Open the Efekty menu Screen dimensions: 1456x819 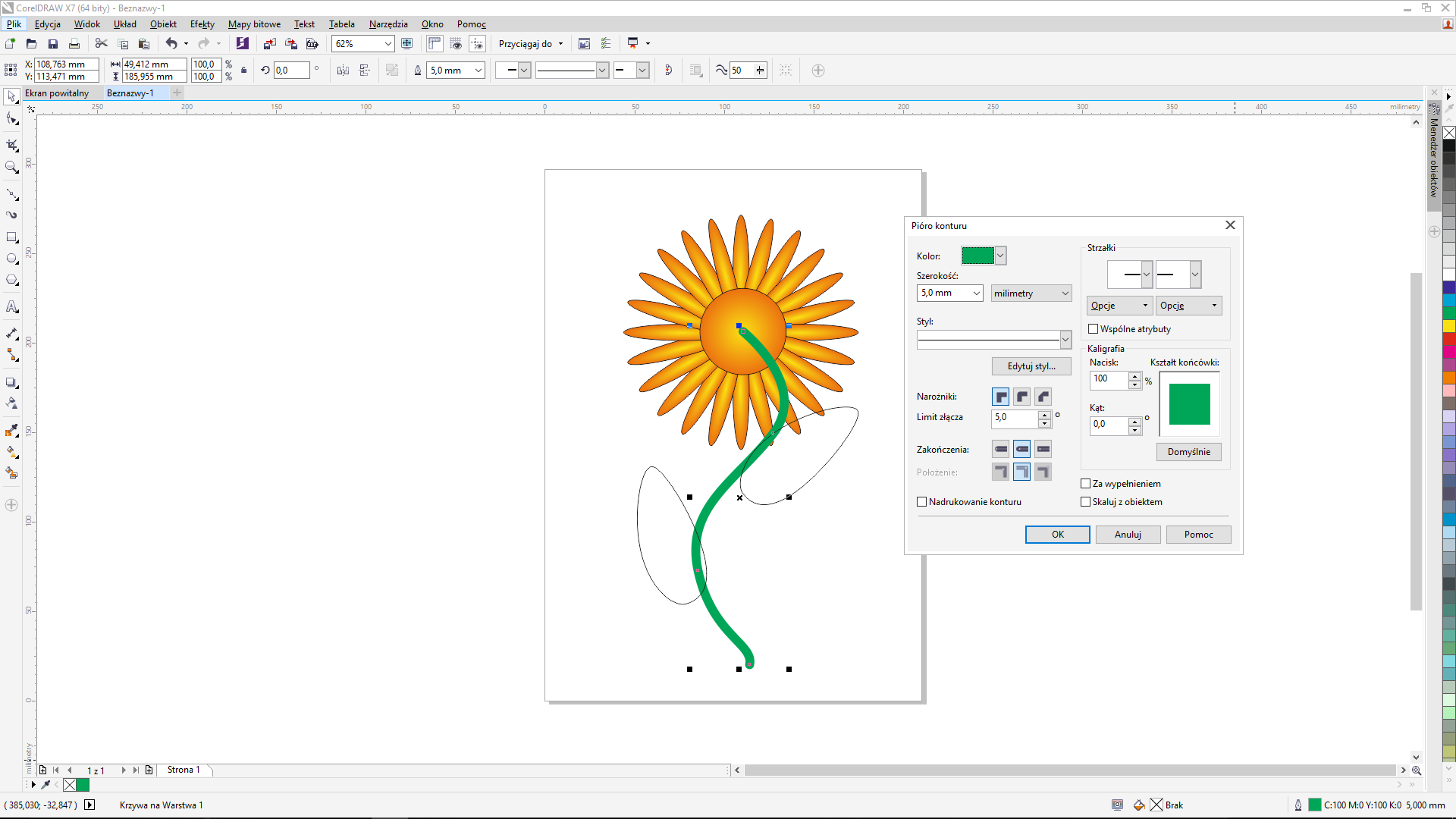click(202, 24)
